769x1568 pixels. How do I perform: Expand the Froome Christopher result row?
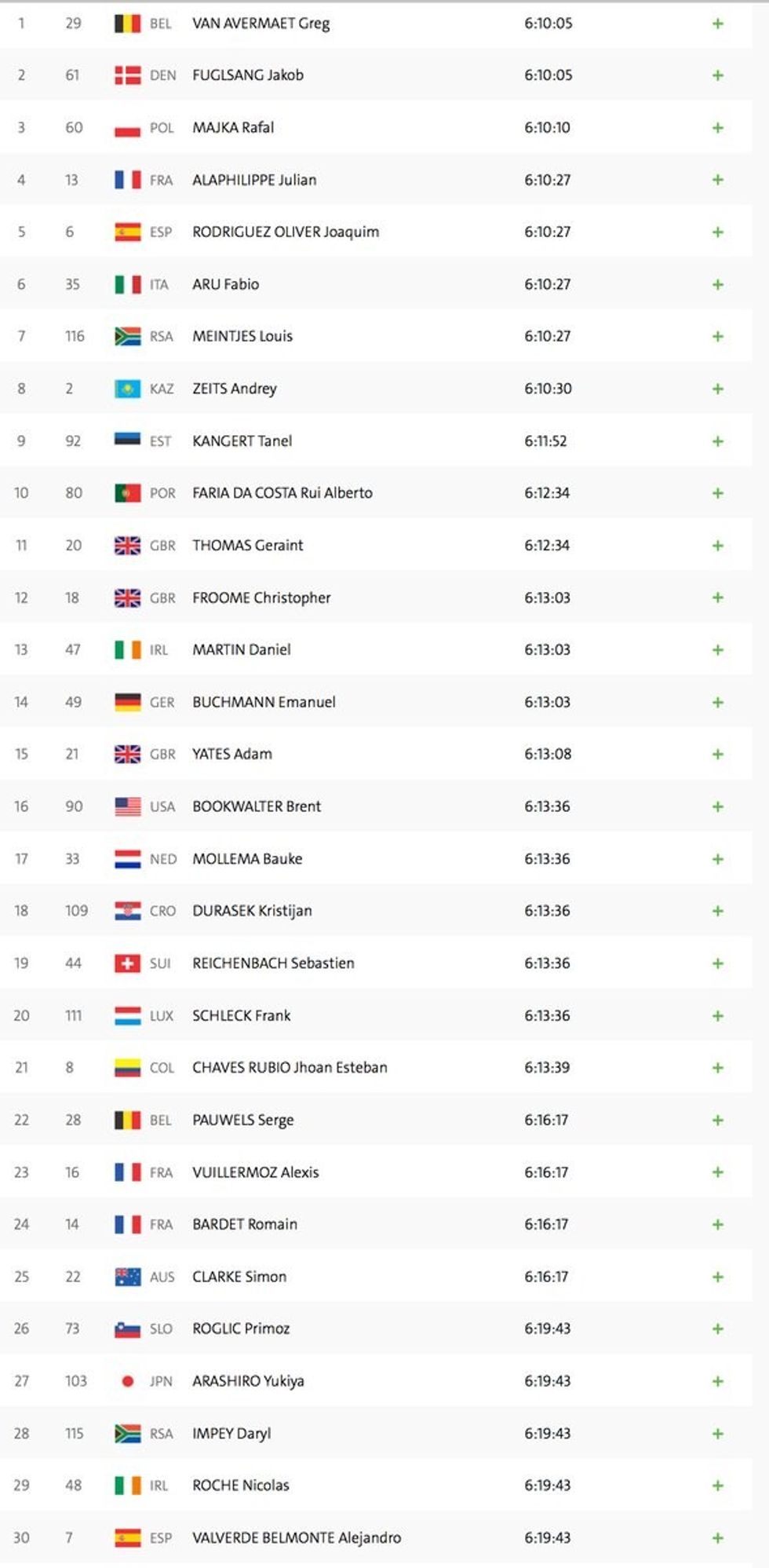717,598
